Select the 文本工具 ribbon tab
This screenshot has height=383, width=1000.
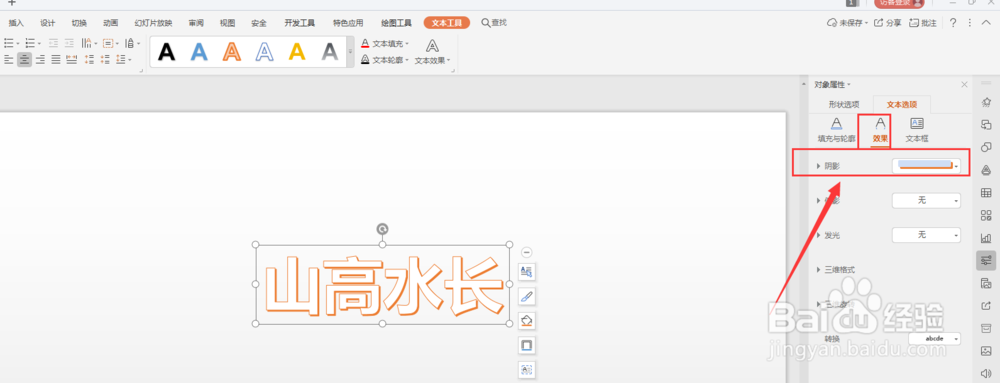pos(446,23)
